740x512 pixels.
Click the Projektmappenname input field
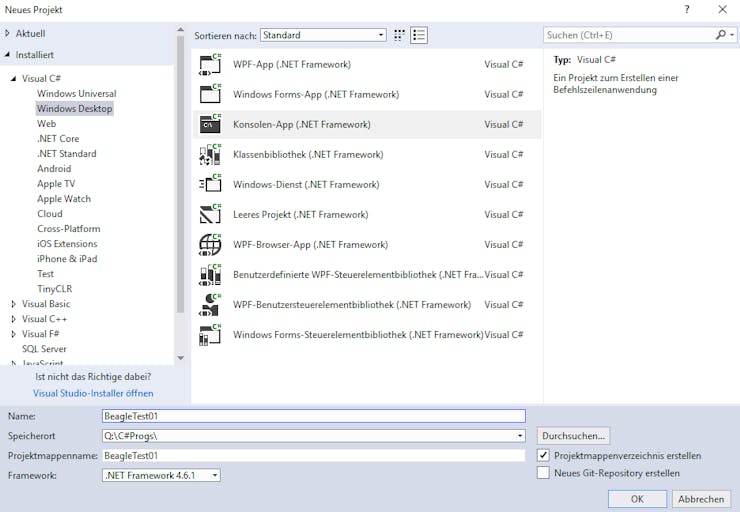[x=314, y=455]
